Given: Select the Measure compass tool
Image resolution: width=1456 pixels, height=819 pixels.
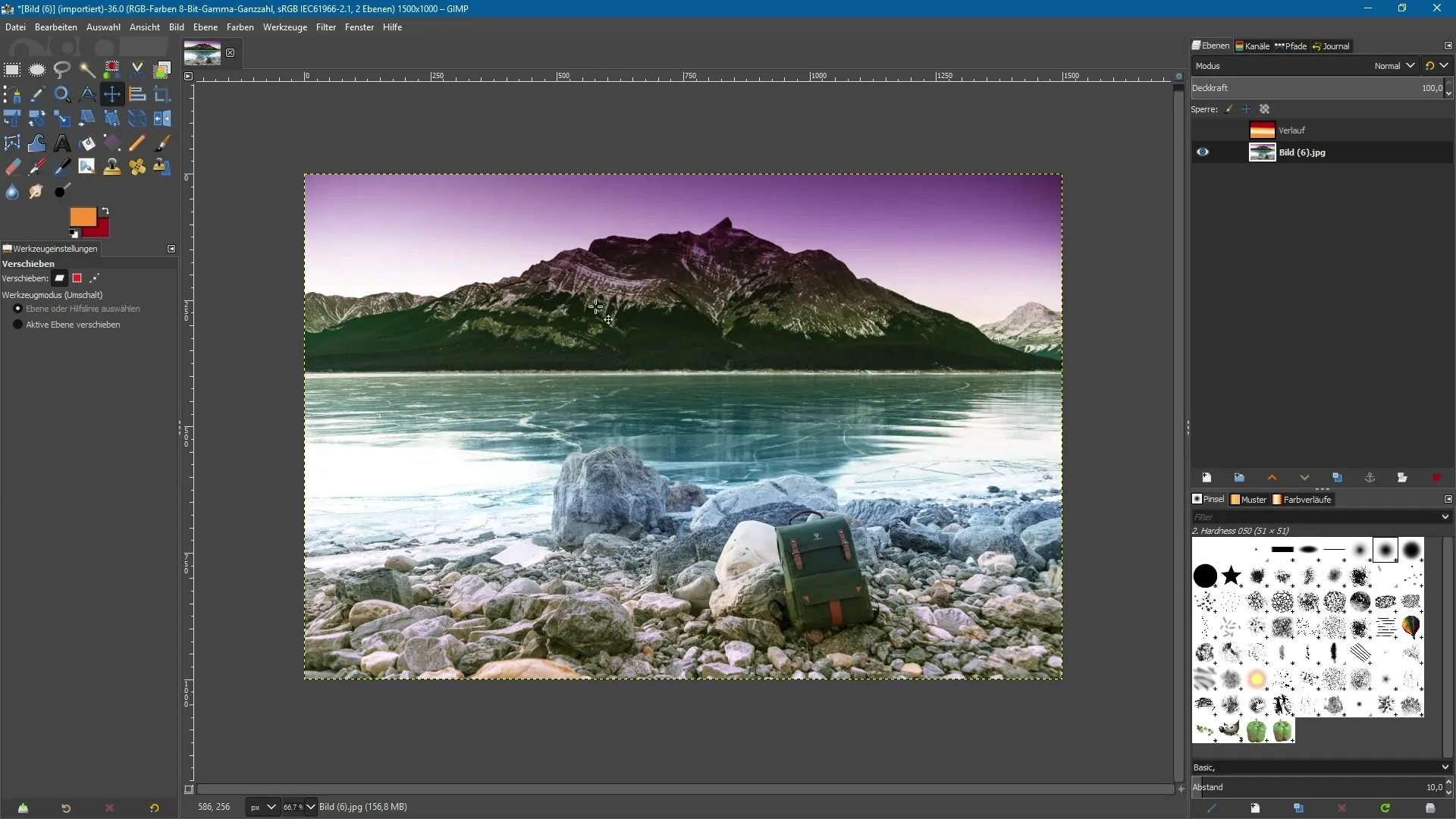Looking at the screenshot, I should 87,95.
